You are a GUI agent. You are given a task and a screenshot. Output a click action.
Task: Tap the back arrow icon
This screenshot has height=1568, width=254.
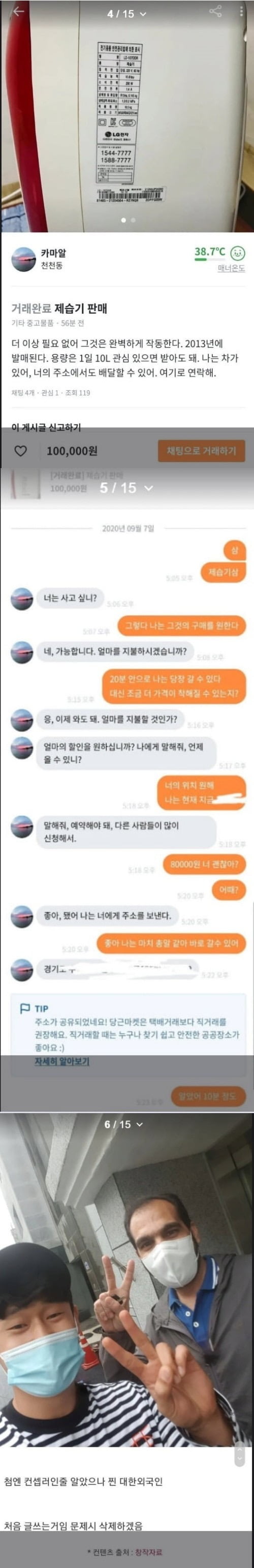coord(18,12)
